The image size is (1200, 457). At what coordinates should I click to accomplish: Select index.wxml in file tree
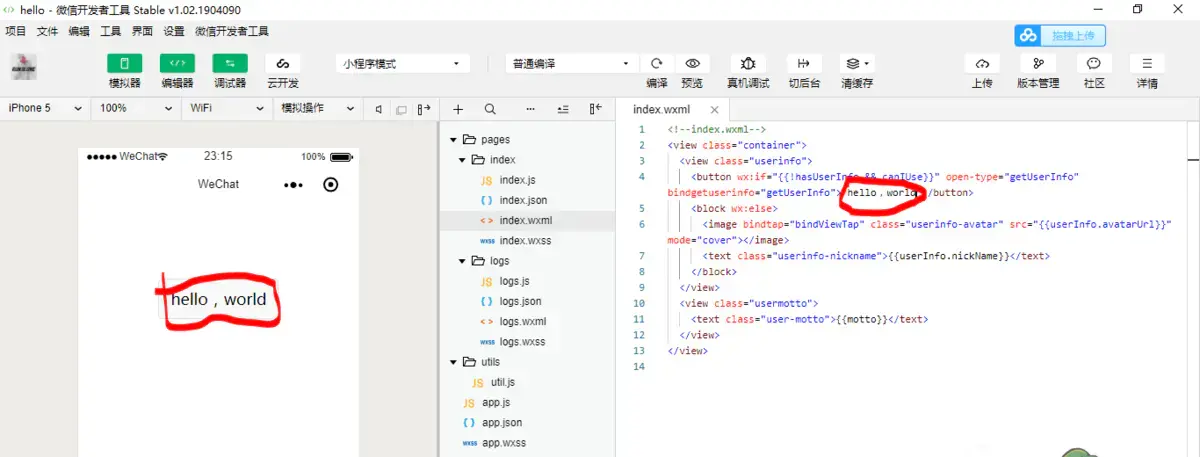click(527, 220)
